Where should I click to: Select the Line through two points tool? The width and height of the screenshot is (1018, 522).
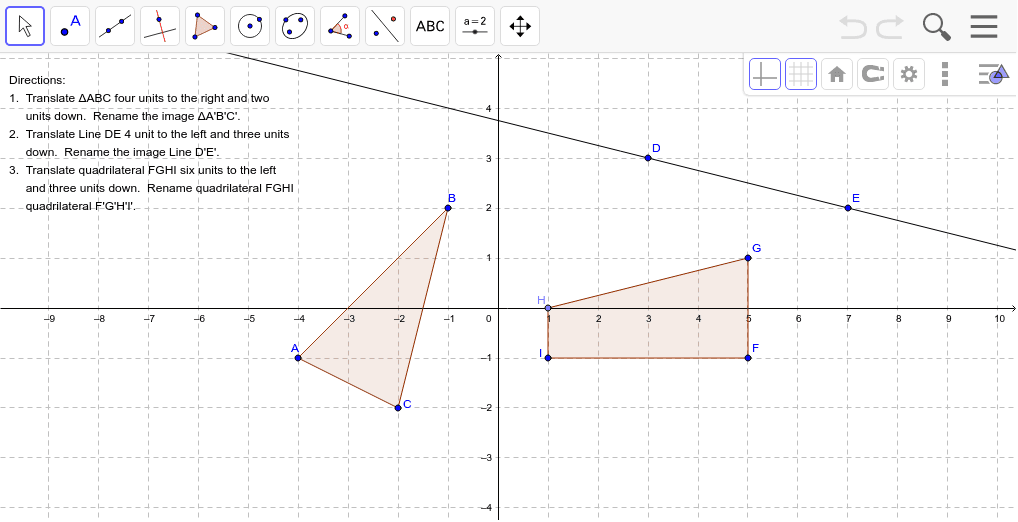pyautogui.click(x=114, y=26)
